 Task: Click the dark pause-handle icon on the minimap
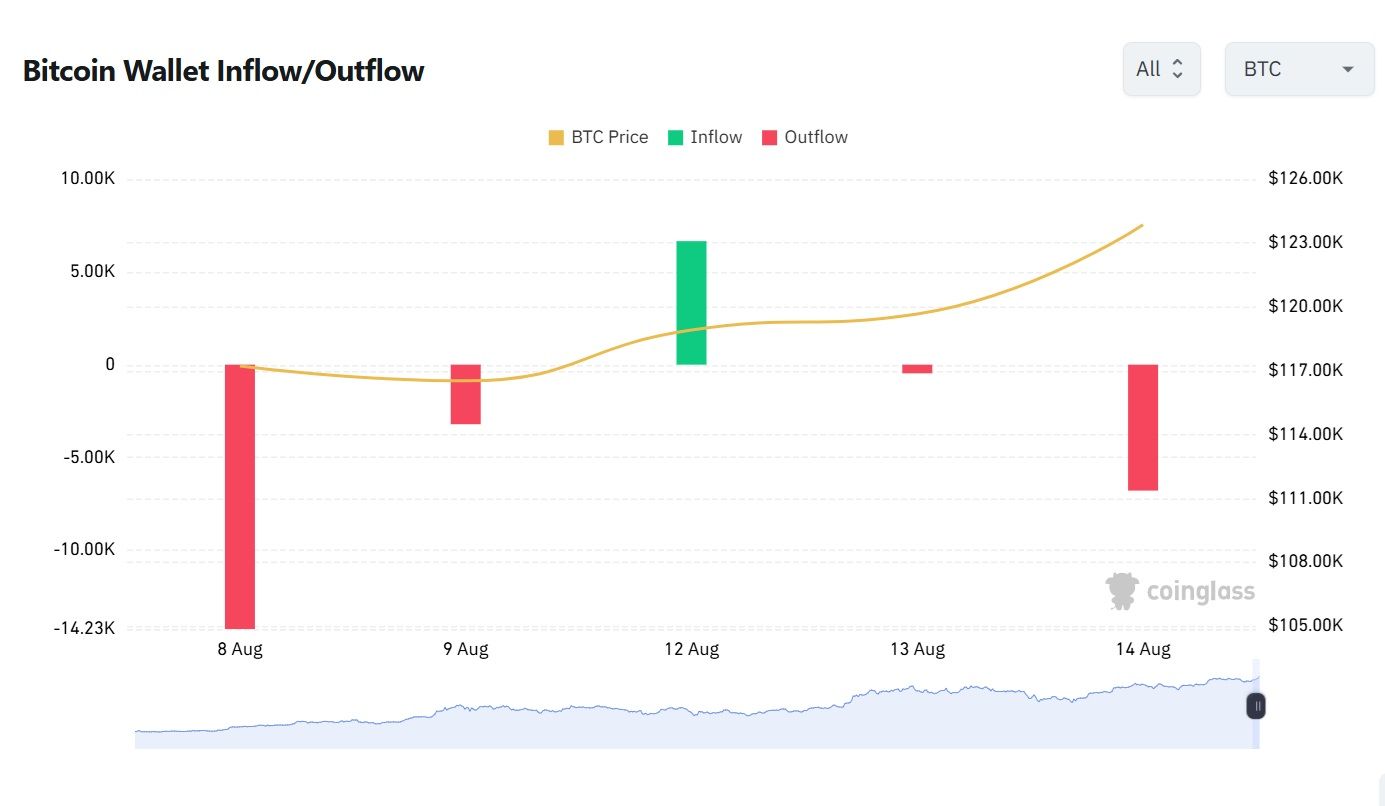(x=1256, y=705)
